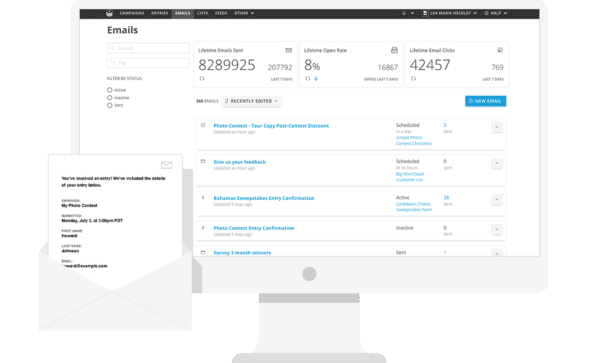Click the Emails page heading
The width and height of the screenshot is (600, 363).
tap(122, 30)
